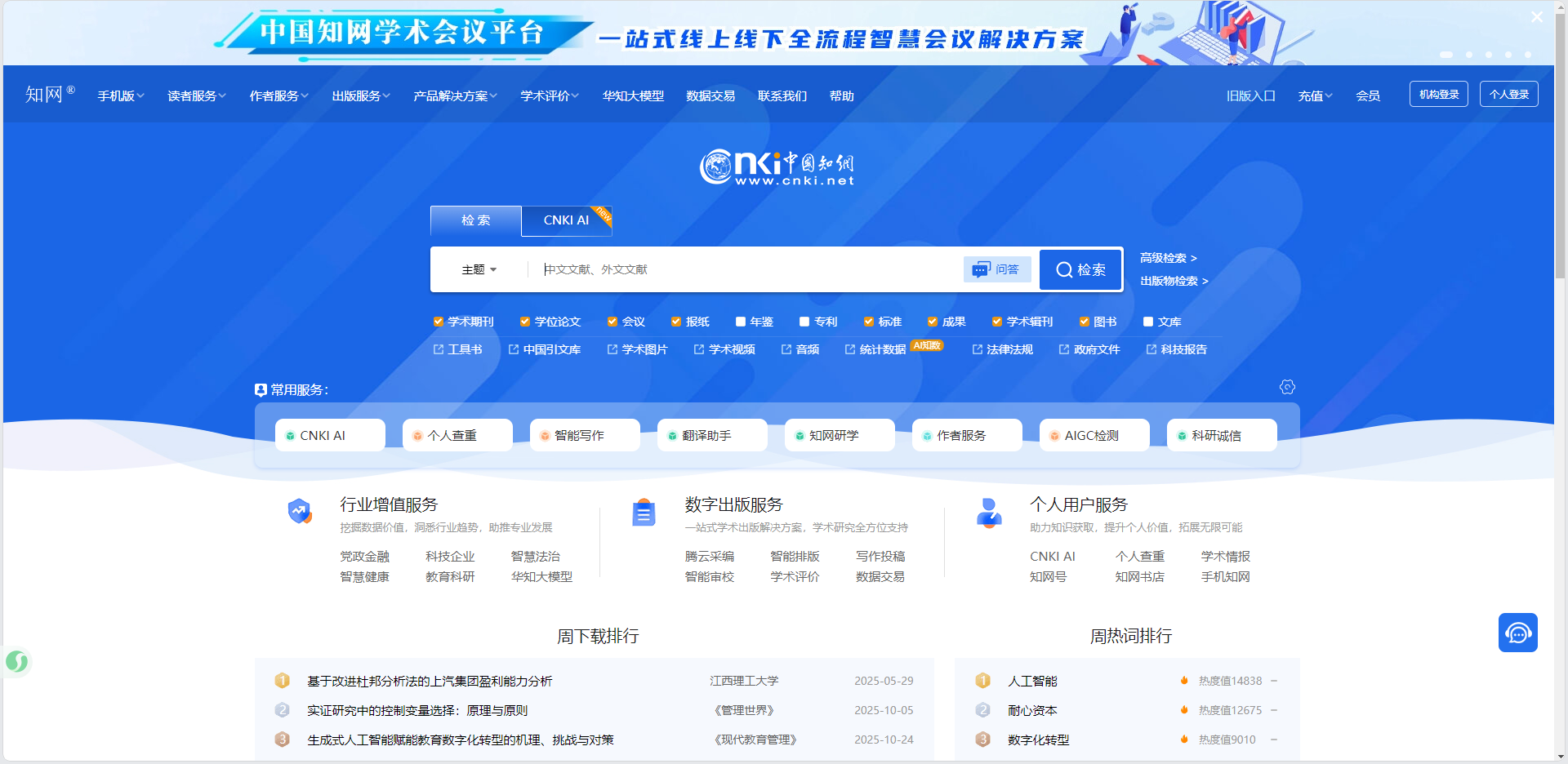Click the 个人登录 button
This screenshot has height=764, width=1568.
coord(1508,94)
